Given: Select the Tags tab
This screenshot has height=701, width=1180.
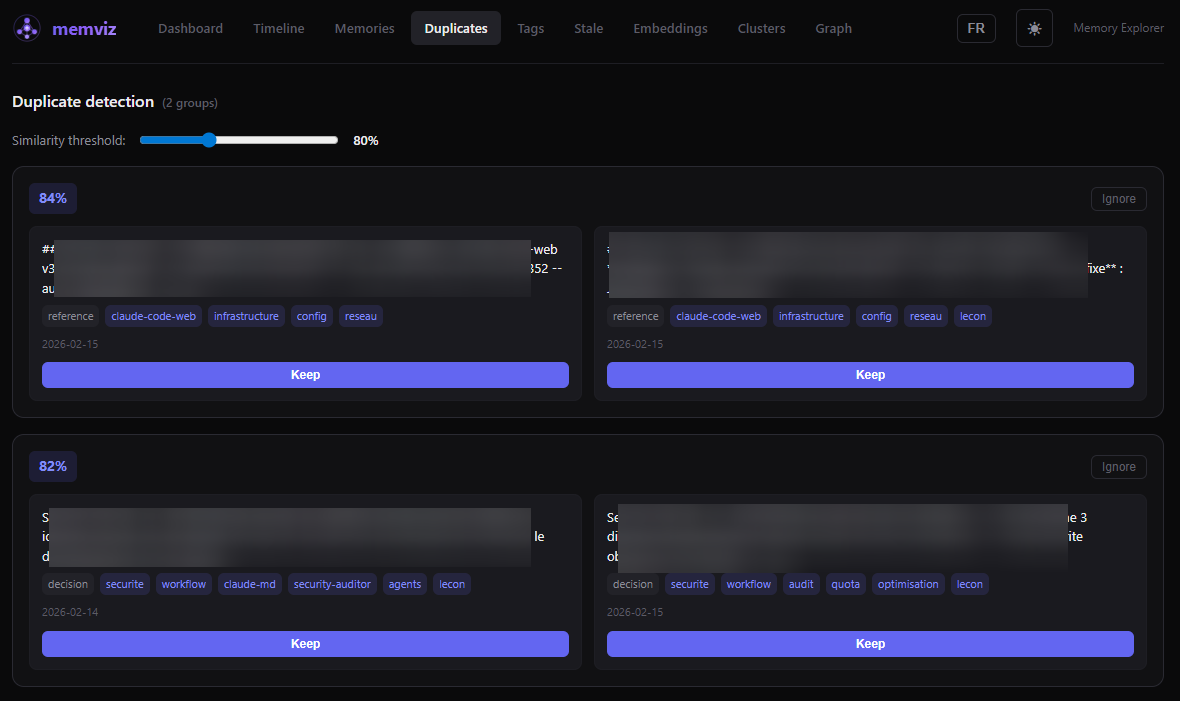Looking at the screenshot, I should [x=531, y=28].
